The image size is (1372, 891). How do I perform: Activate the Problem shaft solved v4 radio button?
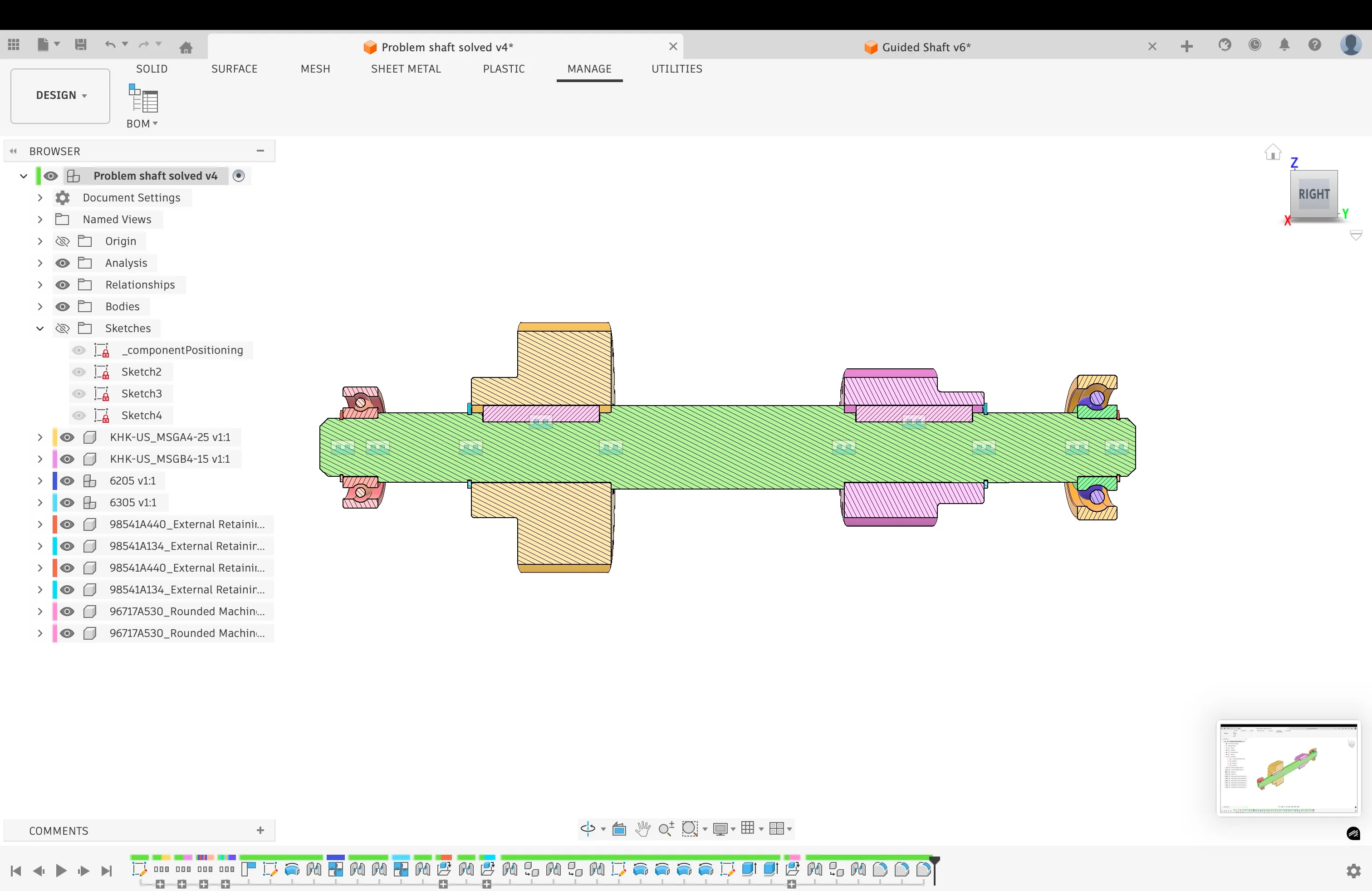[x=239, y=176]
